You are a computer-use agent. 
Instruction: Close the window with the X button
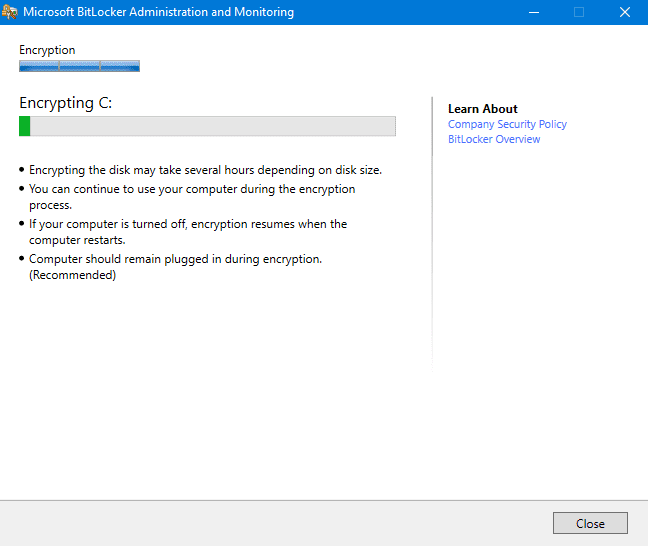(624, 12)
